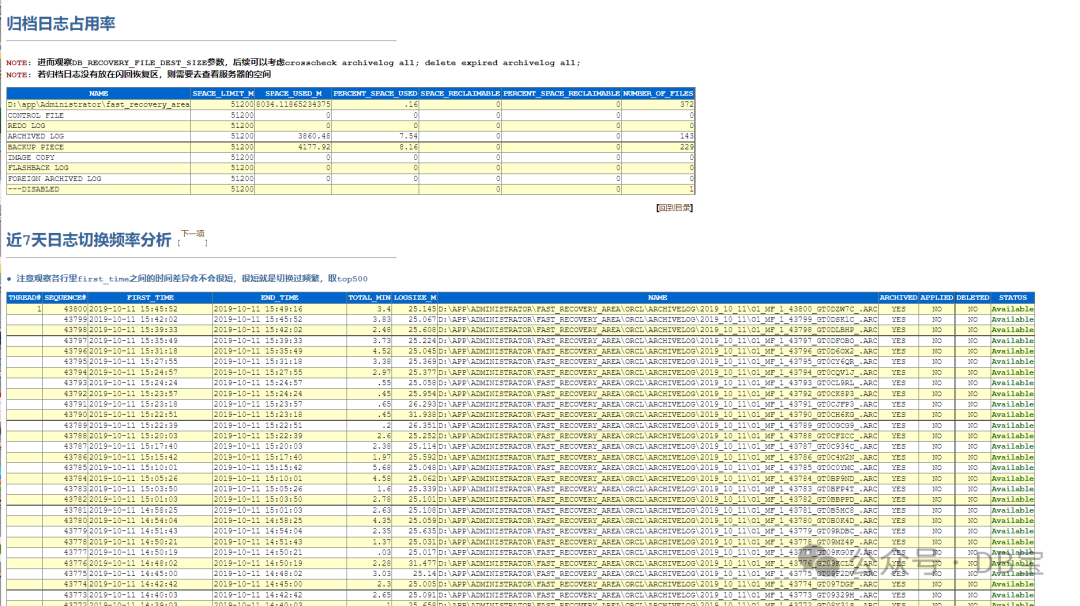Viewport: 1080px width, 606px height.
Task: Click first time 2019-10-11 15:45:52 in row 43800
Action: click(134, 309)
